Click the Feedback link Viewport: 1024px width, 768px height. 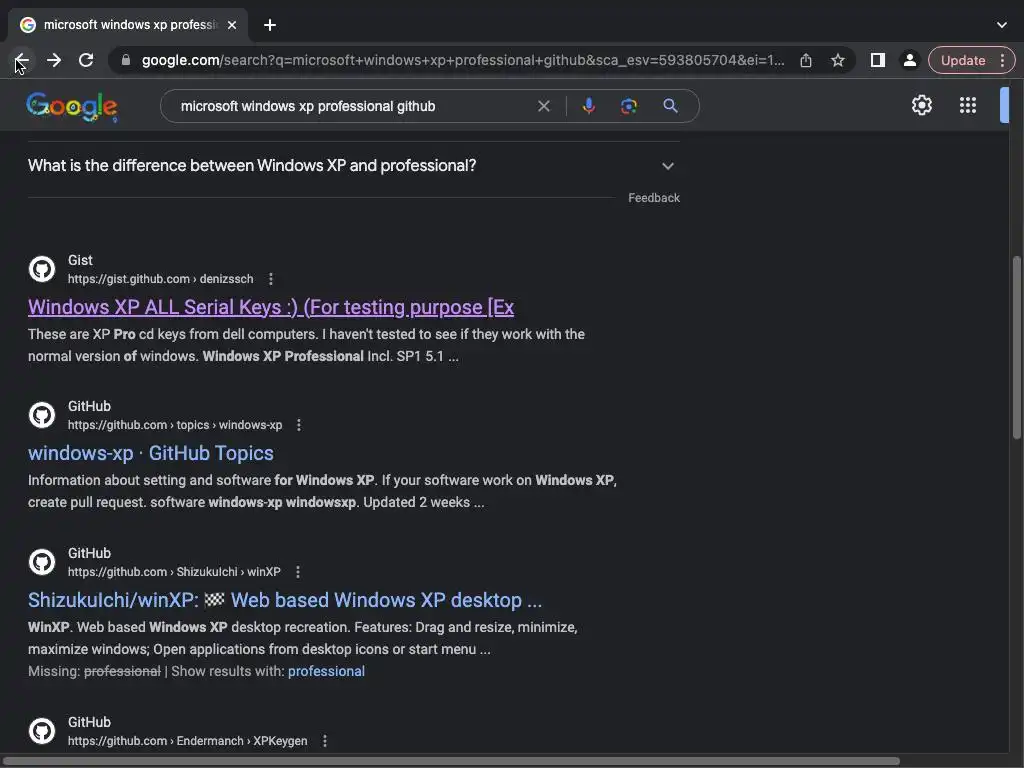(654, 198)
